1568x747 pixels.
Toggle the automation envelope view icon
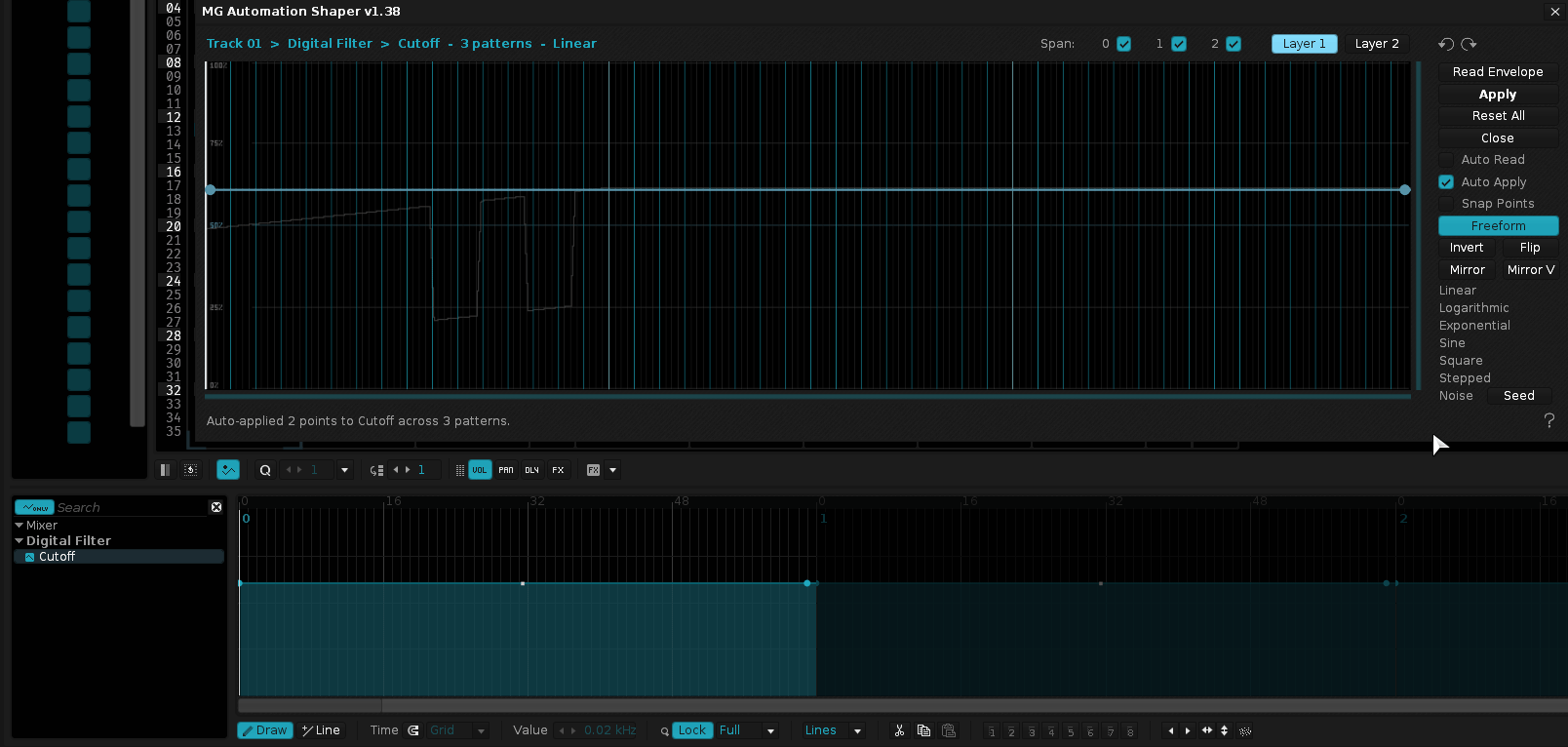coord(228,470)
